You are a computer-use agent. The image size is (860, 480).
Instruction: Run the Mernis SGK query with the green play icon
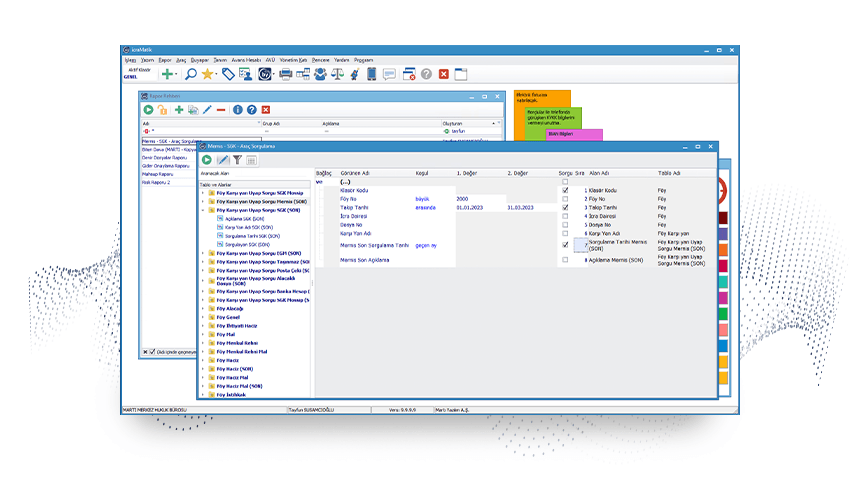coord(207,160)
